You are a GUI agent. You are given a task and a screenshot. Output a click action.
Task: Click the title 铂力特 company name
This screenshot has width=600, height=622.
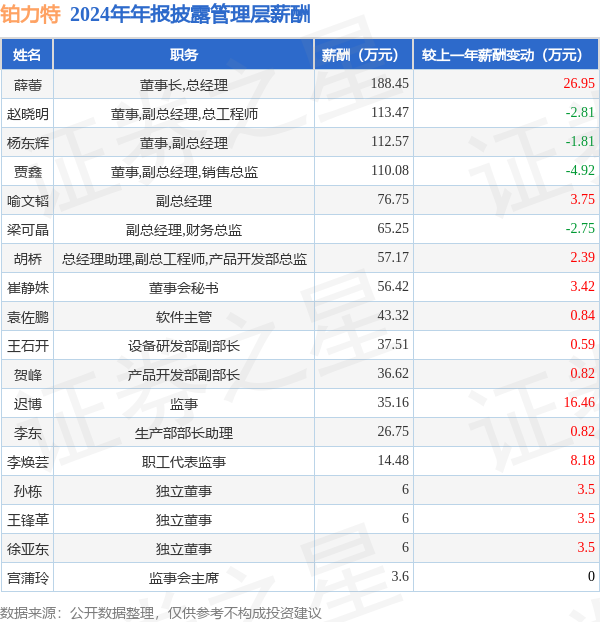pyautogui.click(x=31, y=15)
